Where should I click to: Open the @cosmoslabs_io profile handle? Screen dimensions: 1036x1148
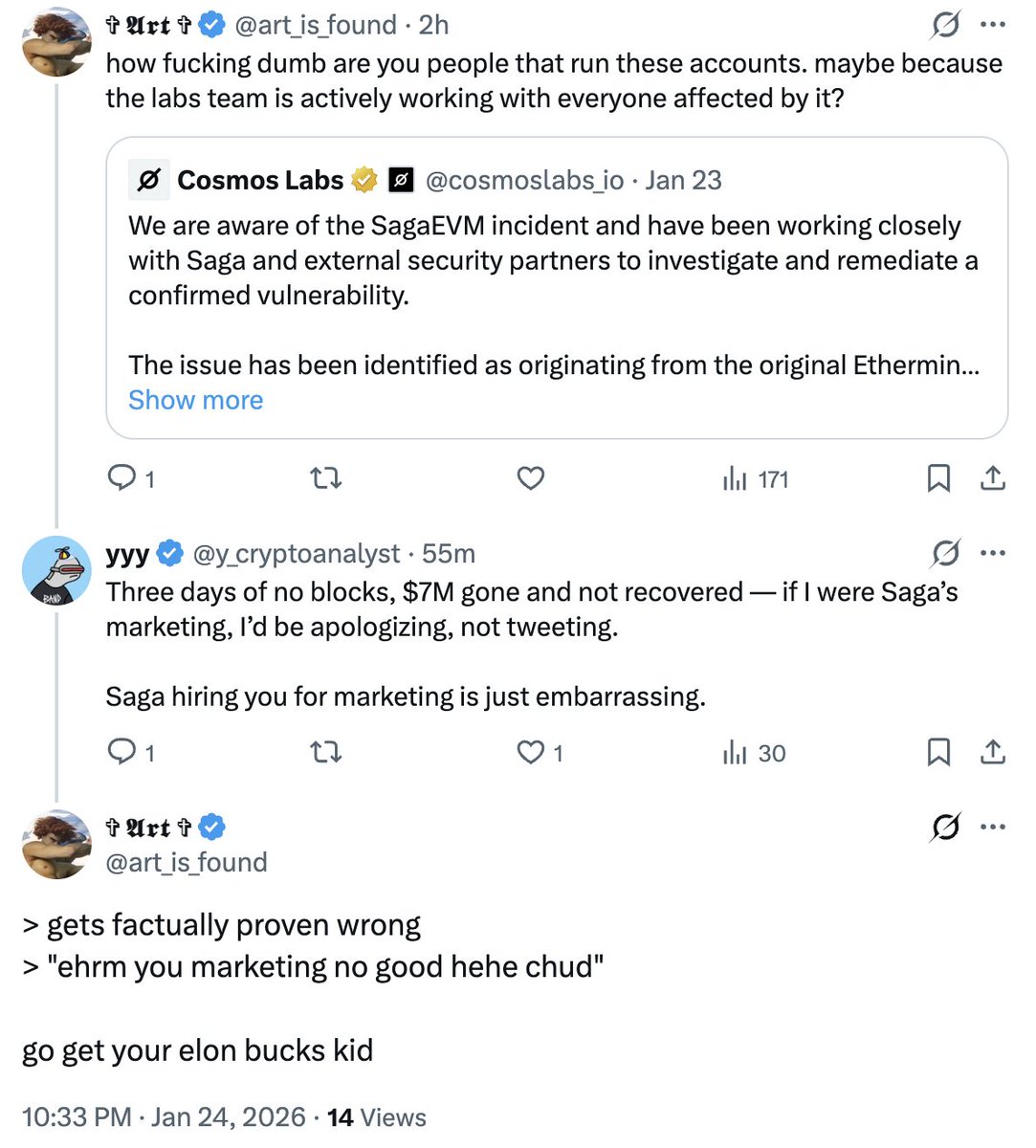(524, 180)
